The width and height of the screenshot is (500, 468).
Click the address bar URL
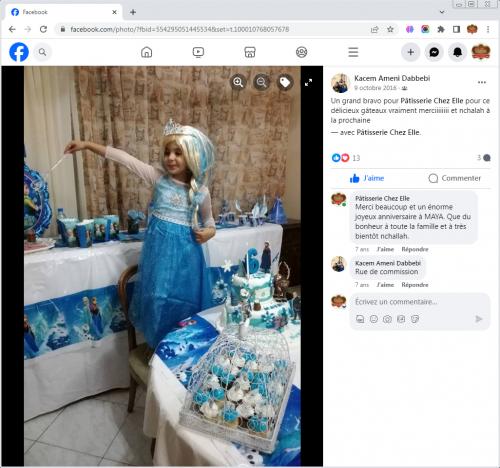pyautogui.click(x=179, y=29)
